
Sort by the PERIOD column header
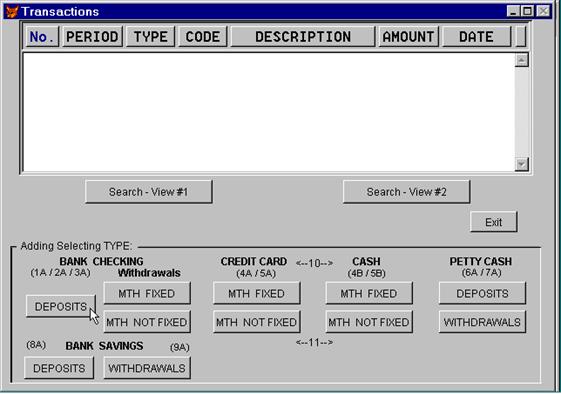pos(92,37)
